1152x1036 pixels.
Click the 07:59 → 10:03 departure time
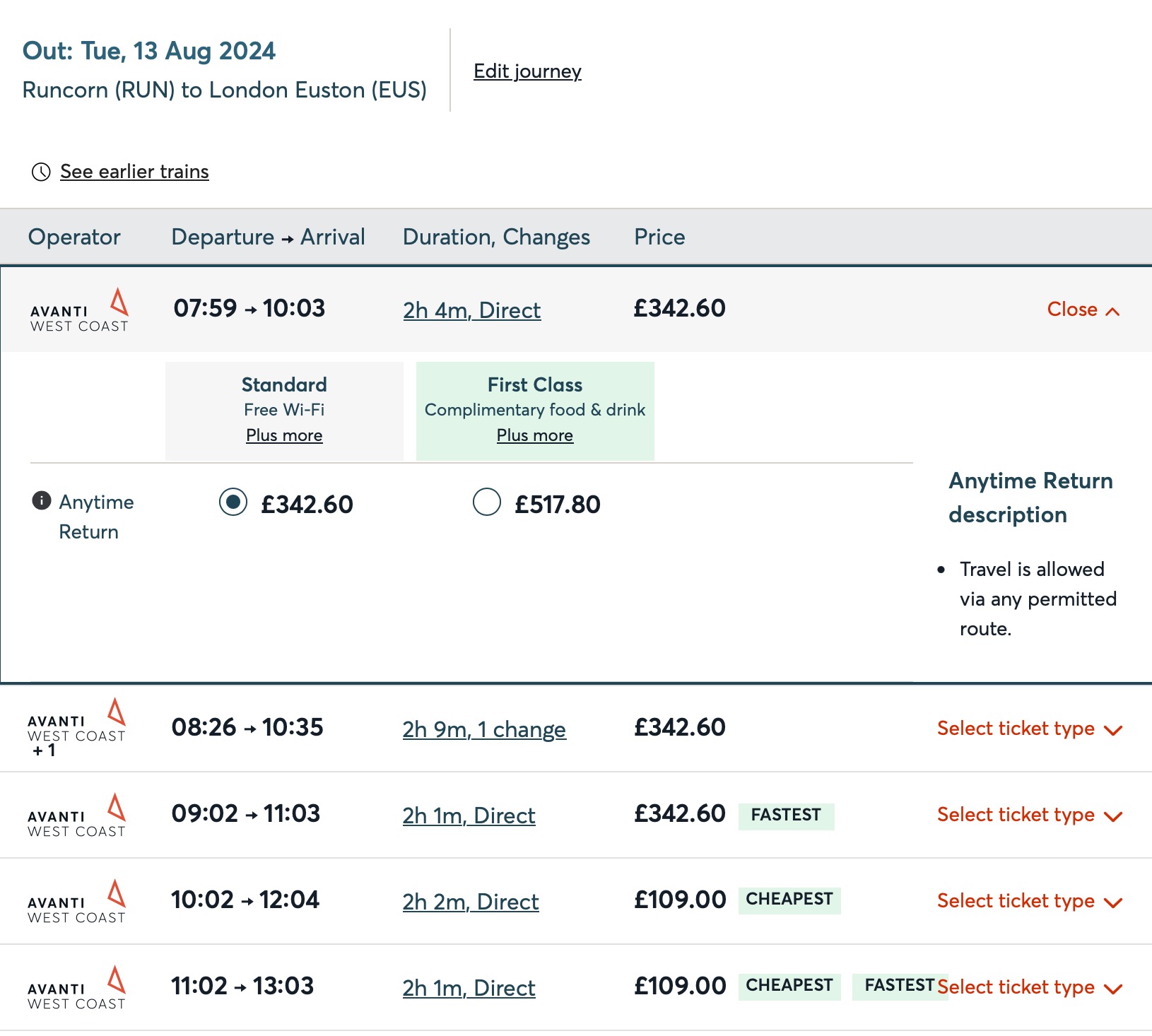coord(249,308)
